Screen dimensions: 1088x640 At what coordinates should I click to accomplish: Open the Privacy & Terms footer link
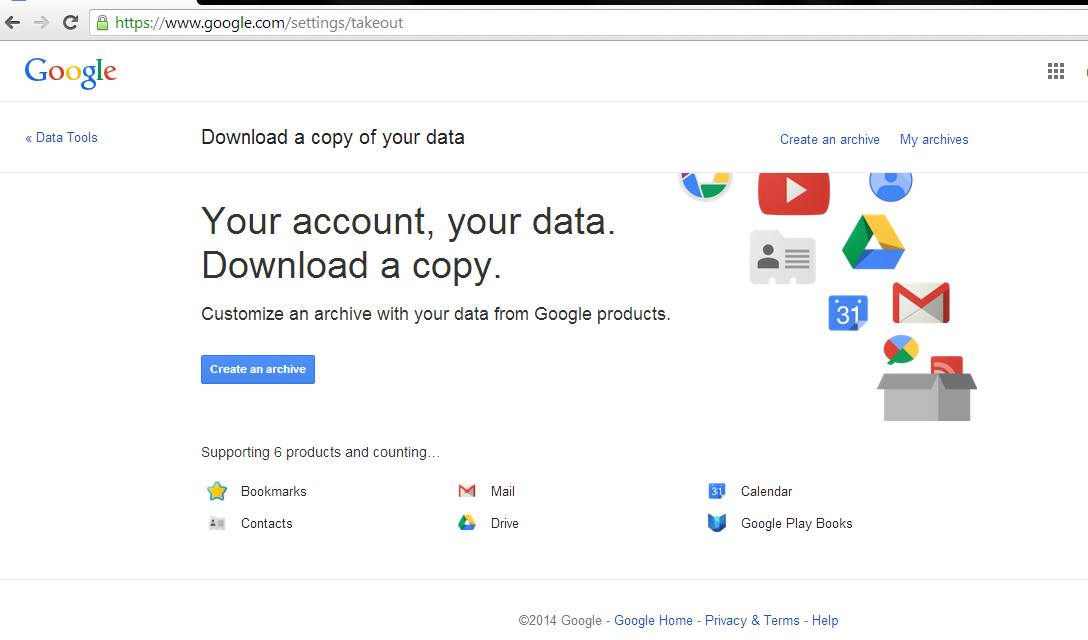click(x=752, y=621)
